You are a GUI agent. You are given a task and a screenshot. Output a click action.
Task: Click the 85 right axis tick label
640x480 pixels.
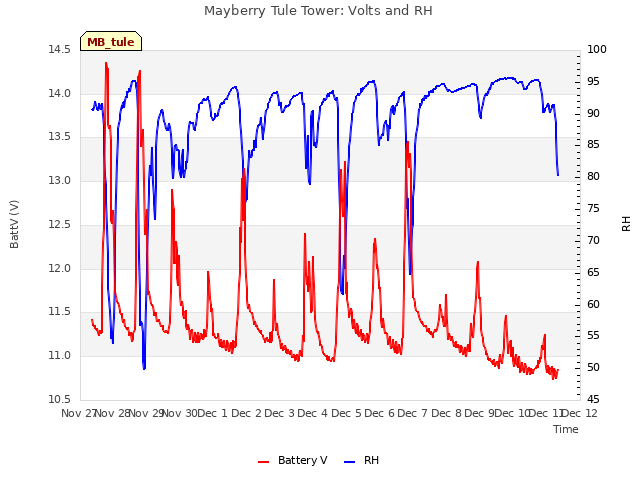click(593, 144)
